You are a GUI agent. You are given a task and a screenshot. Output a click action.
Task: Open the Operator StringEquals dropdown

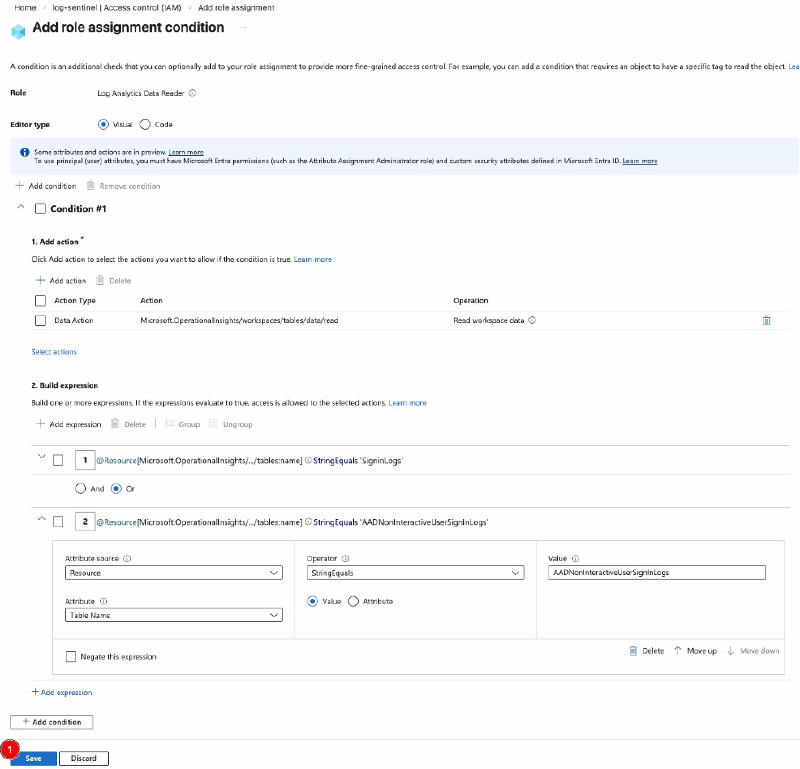click(416, 573)
